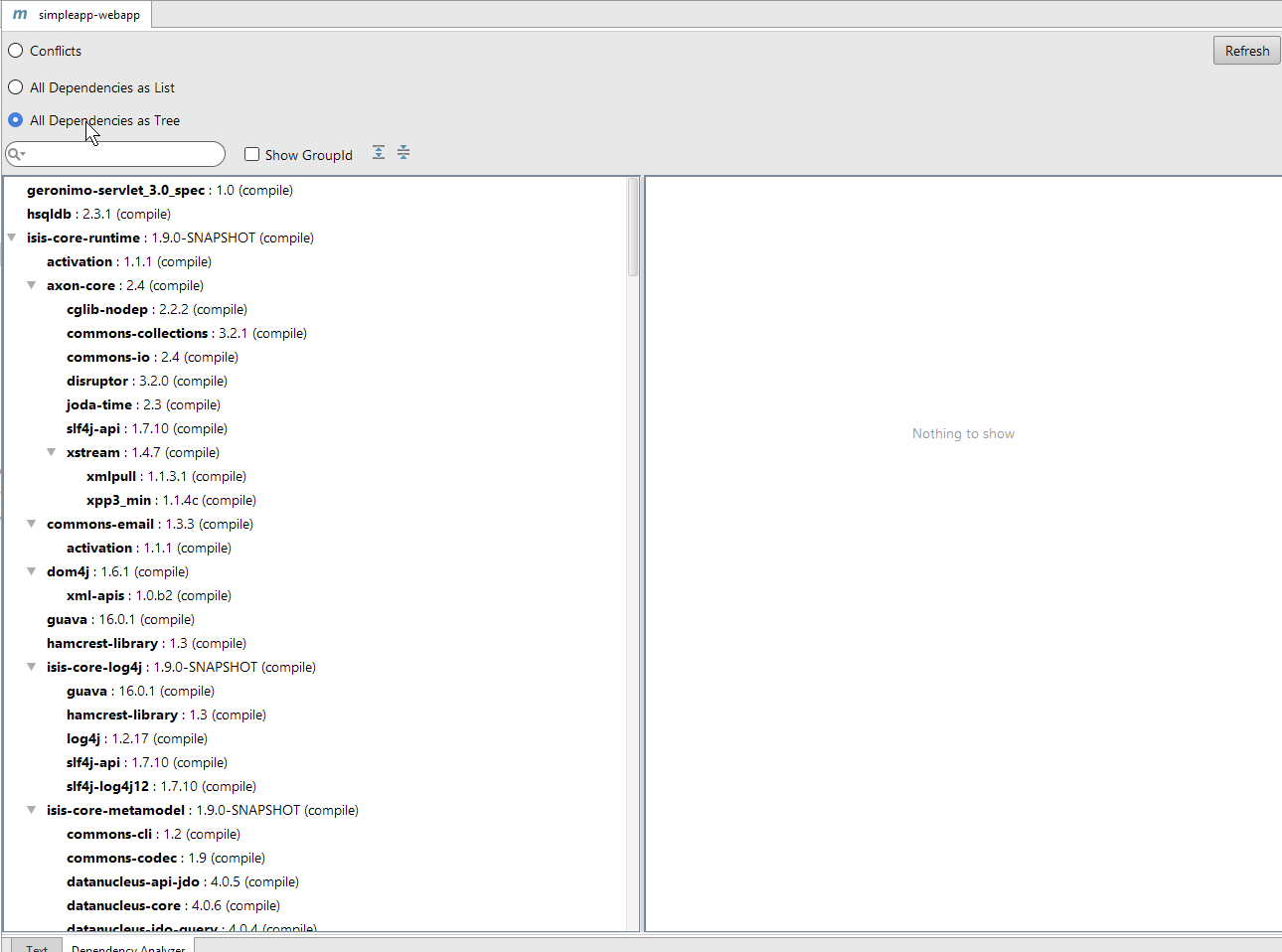Image resolution: width=1282 pixels, height=952 pixels.
Task: Select the commons-collections 3.2.1 entry
Action: point(137,333)
